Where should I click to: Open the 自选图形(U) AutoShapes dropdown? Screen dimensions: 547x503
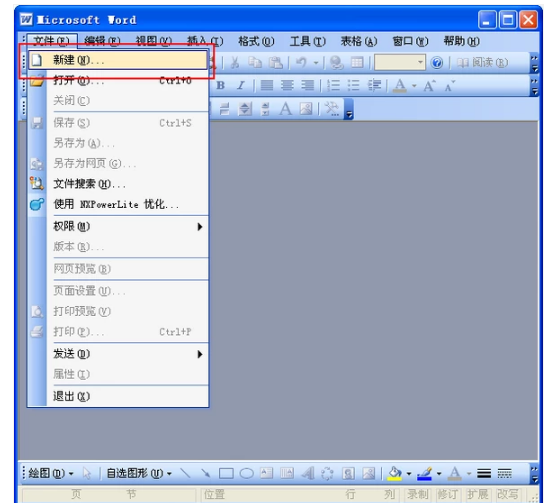139,473
